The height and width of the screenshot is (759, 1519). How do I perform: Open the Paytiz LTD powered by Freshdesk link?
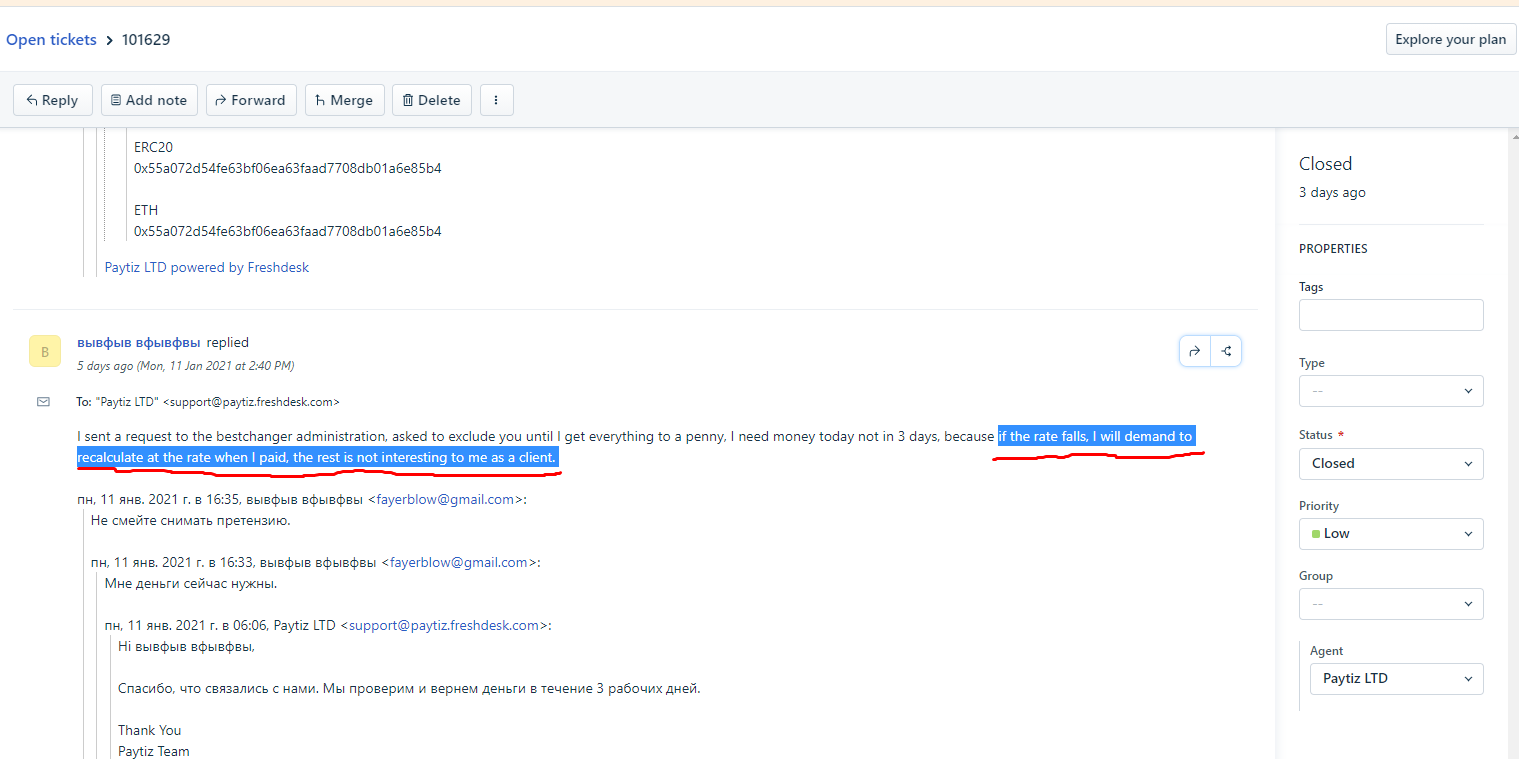coord(207,268)
